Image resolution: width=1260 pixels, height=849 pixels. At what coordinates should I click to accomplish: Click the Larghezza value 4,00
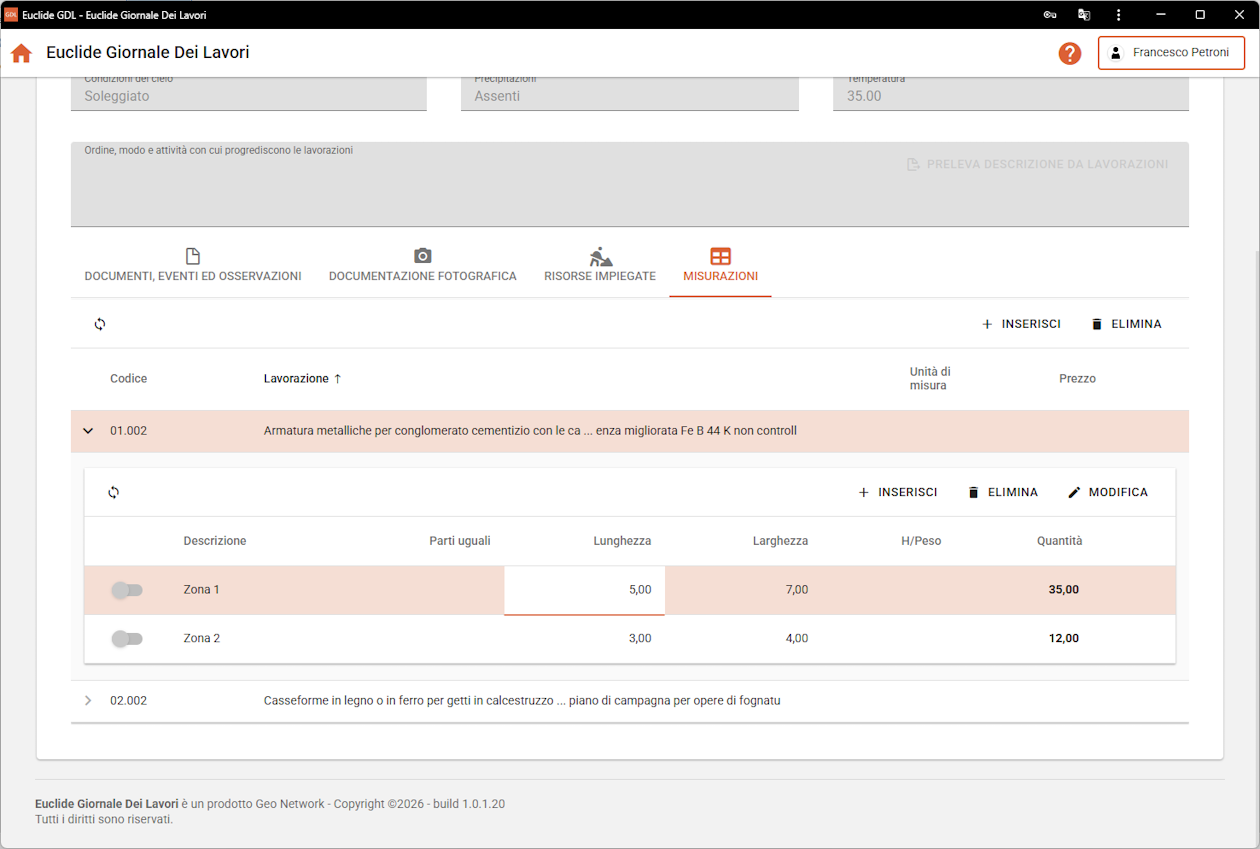point(796,638)
